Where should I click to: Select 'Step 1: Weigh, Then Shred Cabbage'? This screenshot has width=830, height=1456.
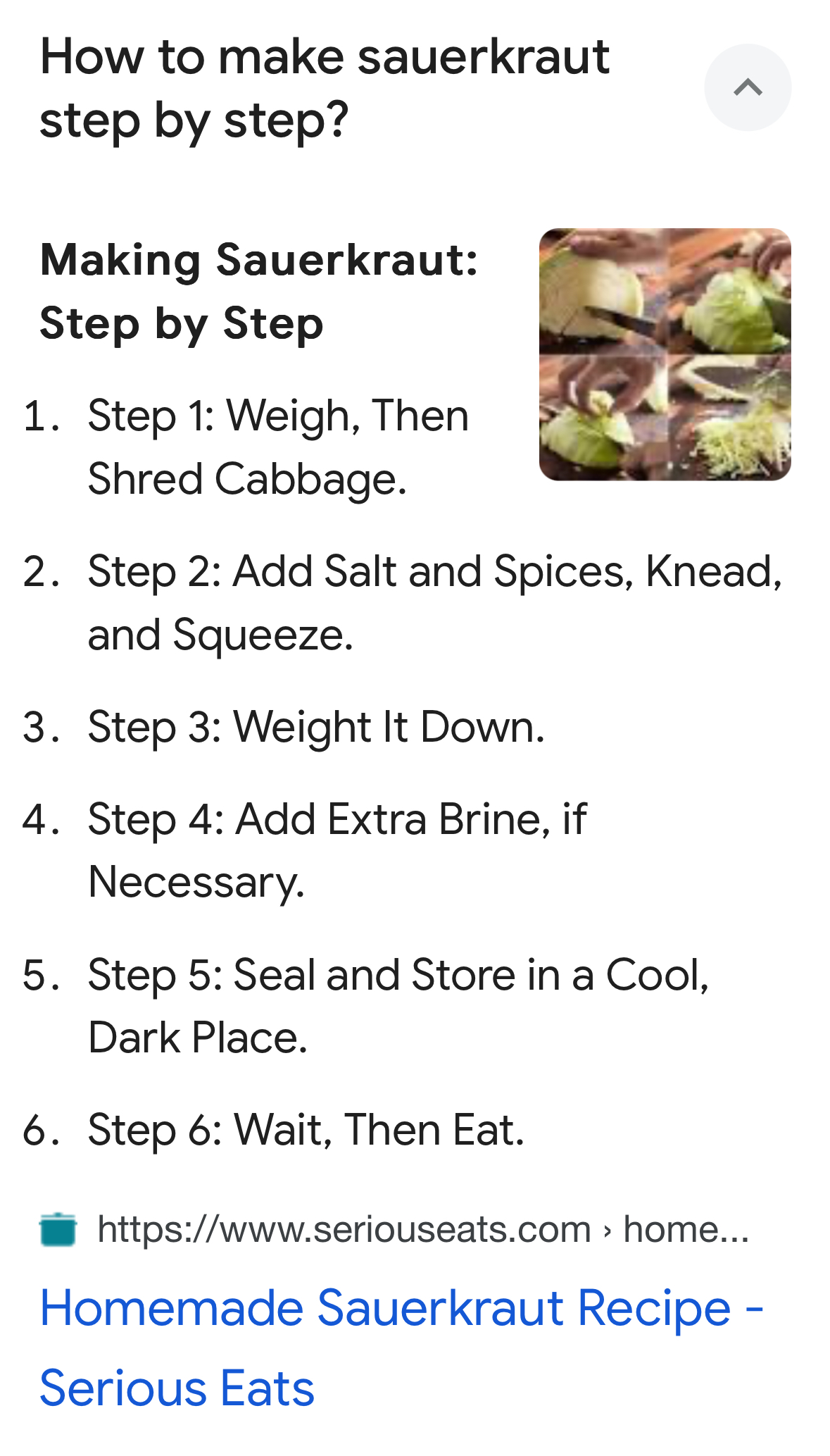click(x=278, y=447)
